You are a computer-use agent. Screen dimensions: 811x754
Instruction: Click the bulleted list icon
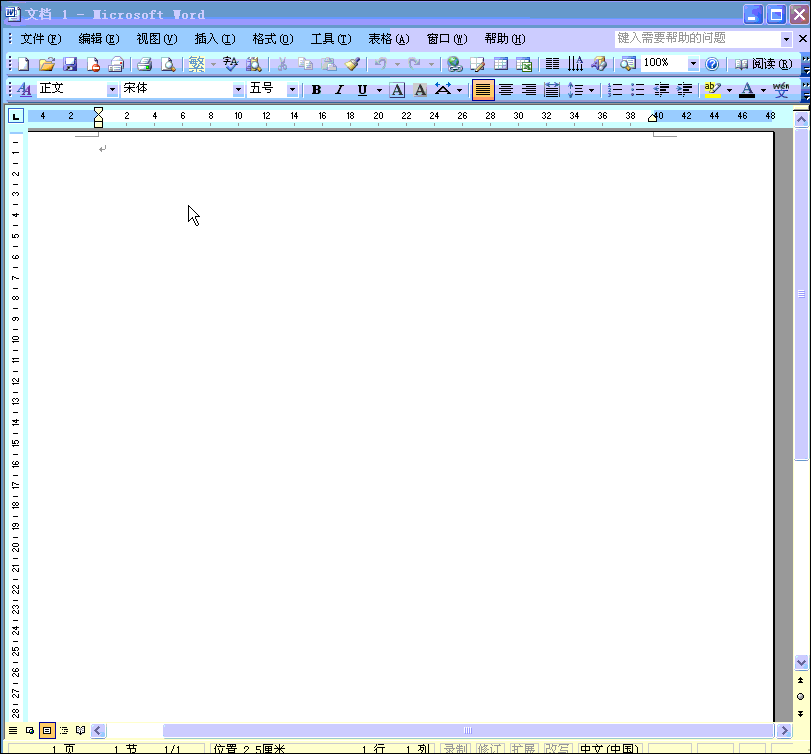click(638, 90)
